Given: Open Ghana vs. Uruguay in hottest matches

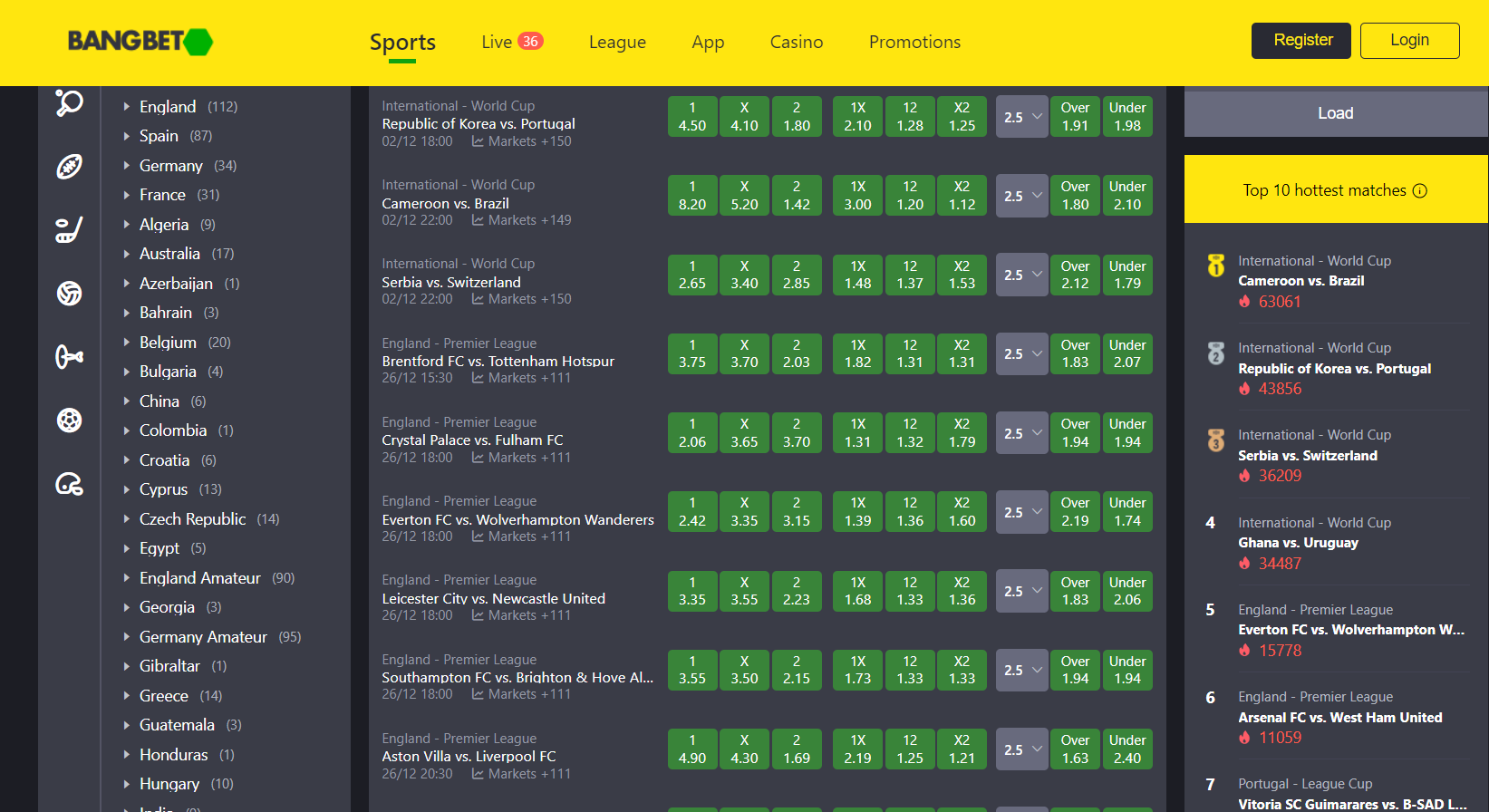Looking at the screenshot, I should [x=1298, y=543].
